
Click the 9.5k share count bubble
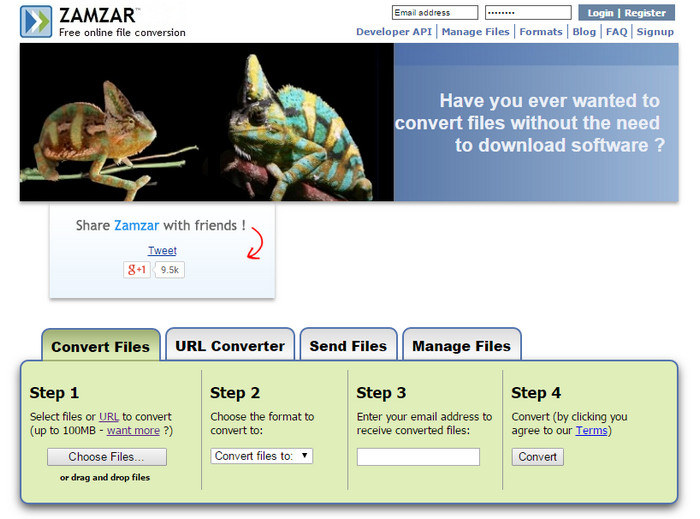click(170, 270)
